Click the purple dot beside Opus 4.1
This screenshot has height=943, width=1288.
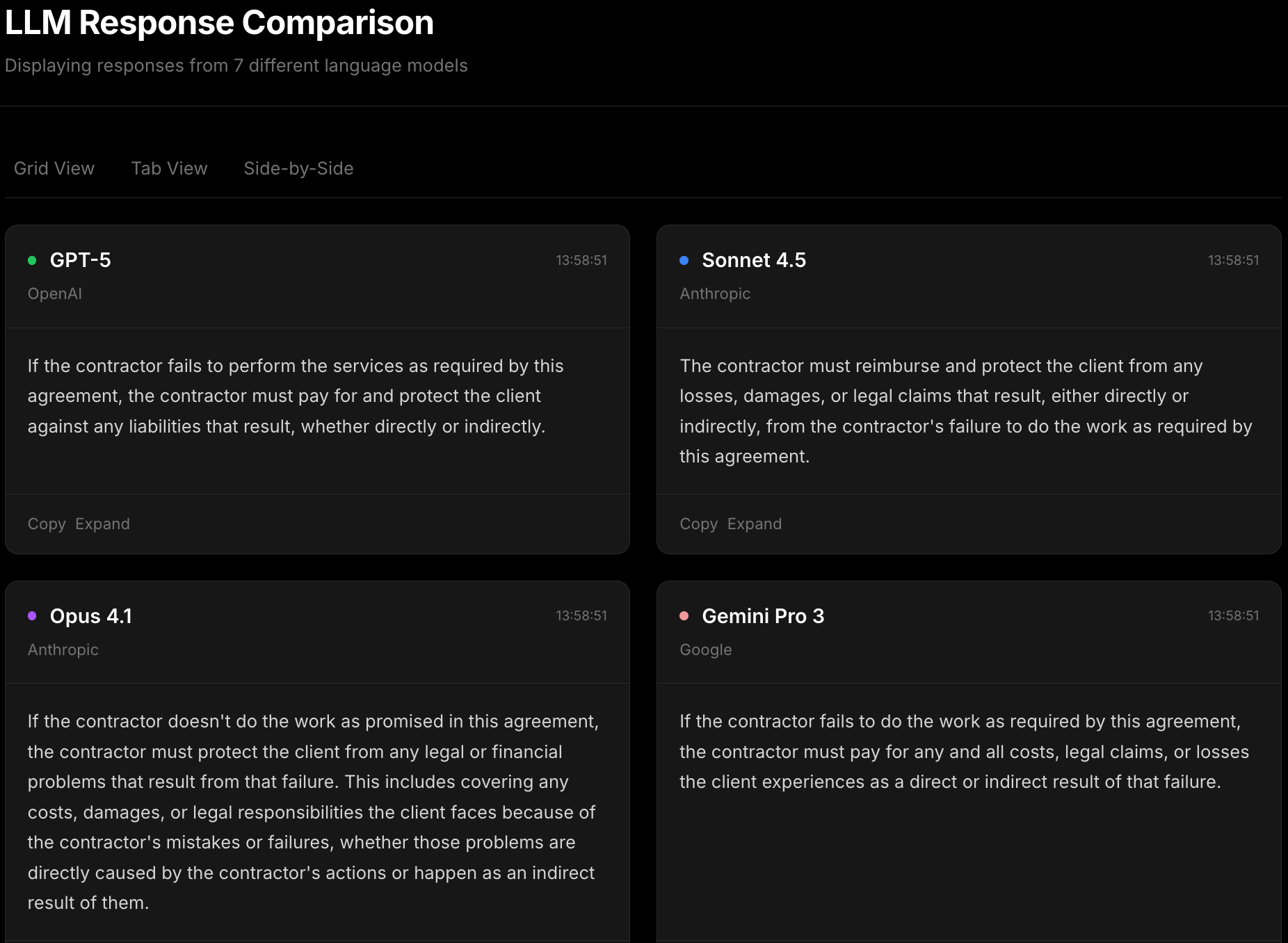pos(32,616)
